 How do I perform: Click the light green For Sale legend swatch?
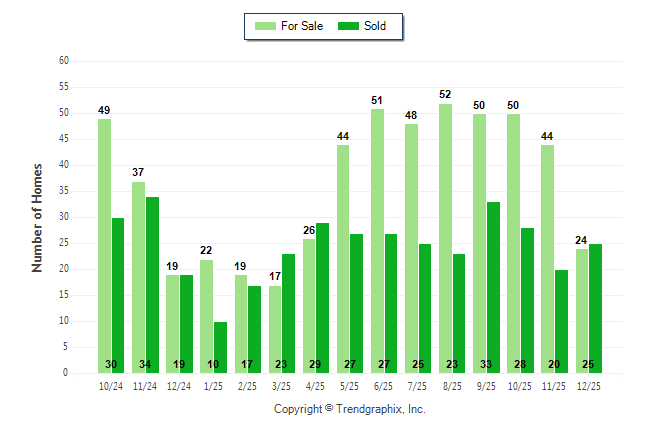[x=265, y=26]
